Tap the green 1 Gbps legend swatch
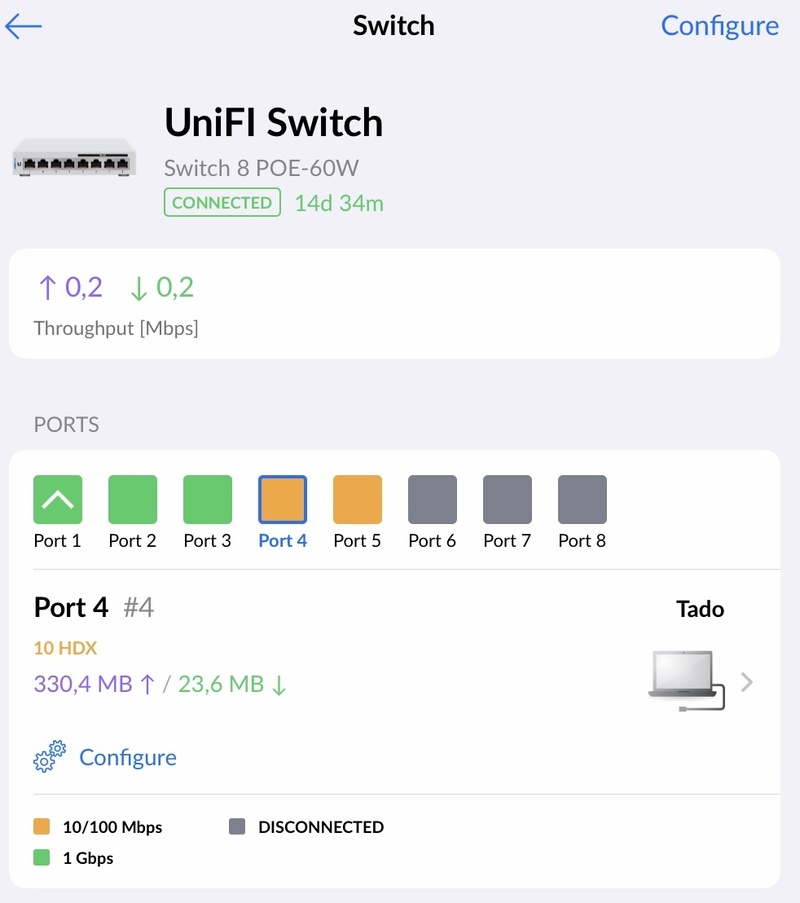This screenshot has height=903, width=800. (41, 858)
